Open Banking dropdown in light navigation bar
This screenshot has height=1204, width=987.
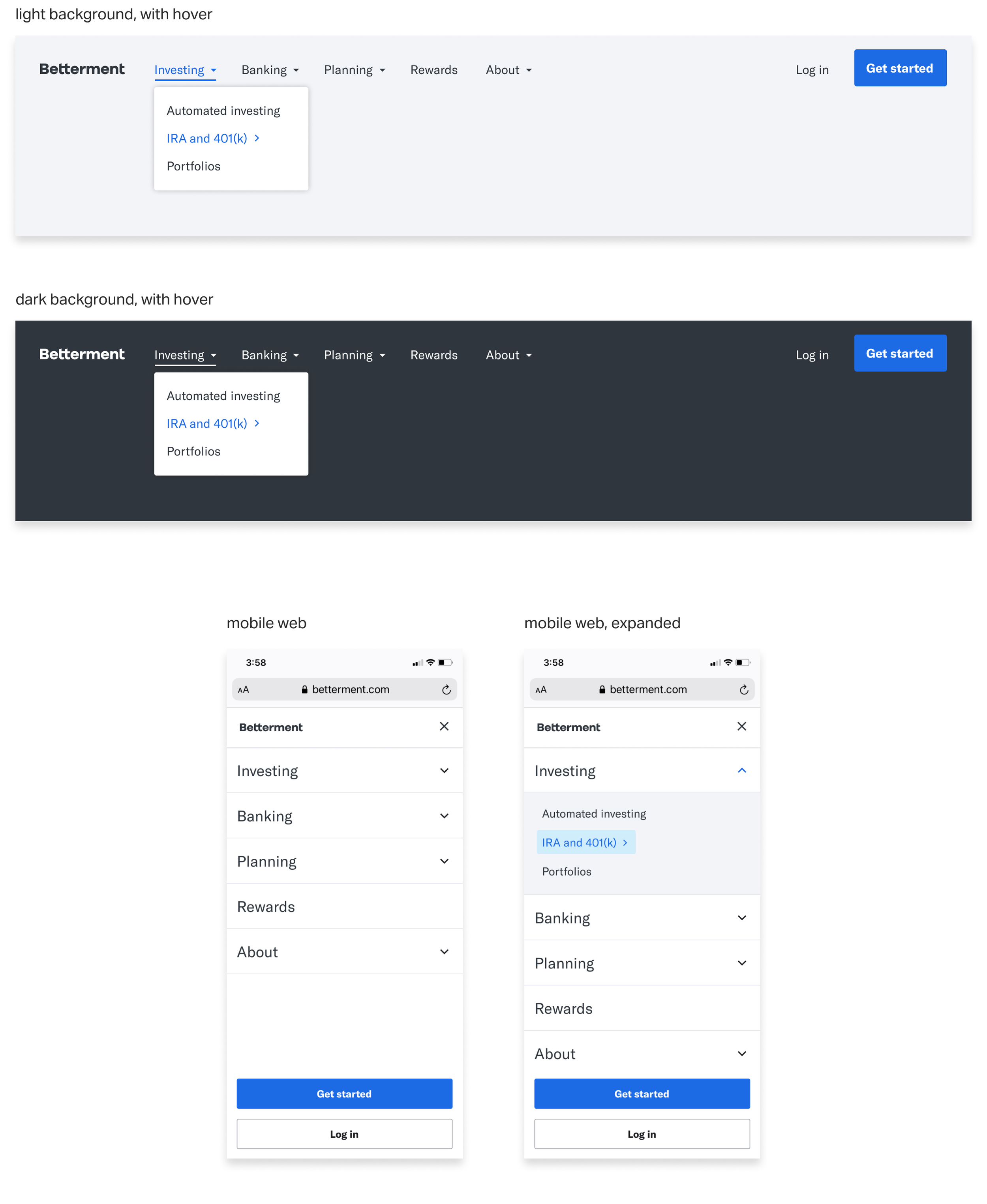(270, 70)
